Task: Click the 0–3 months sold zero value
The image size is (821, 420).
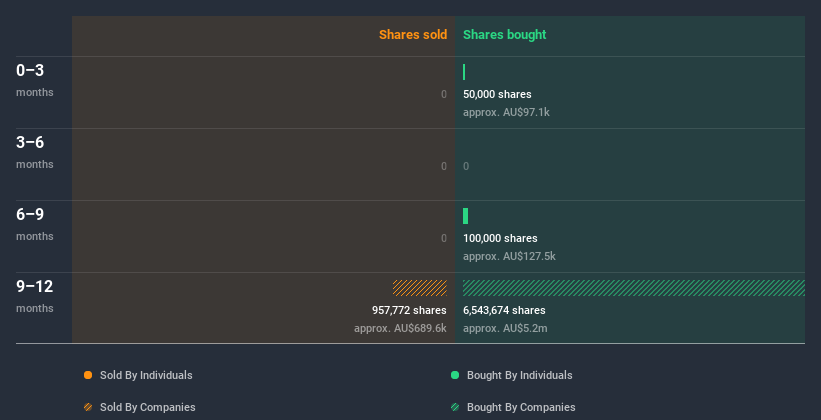Action: point(444,94)
